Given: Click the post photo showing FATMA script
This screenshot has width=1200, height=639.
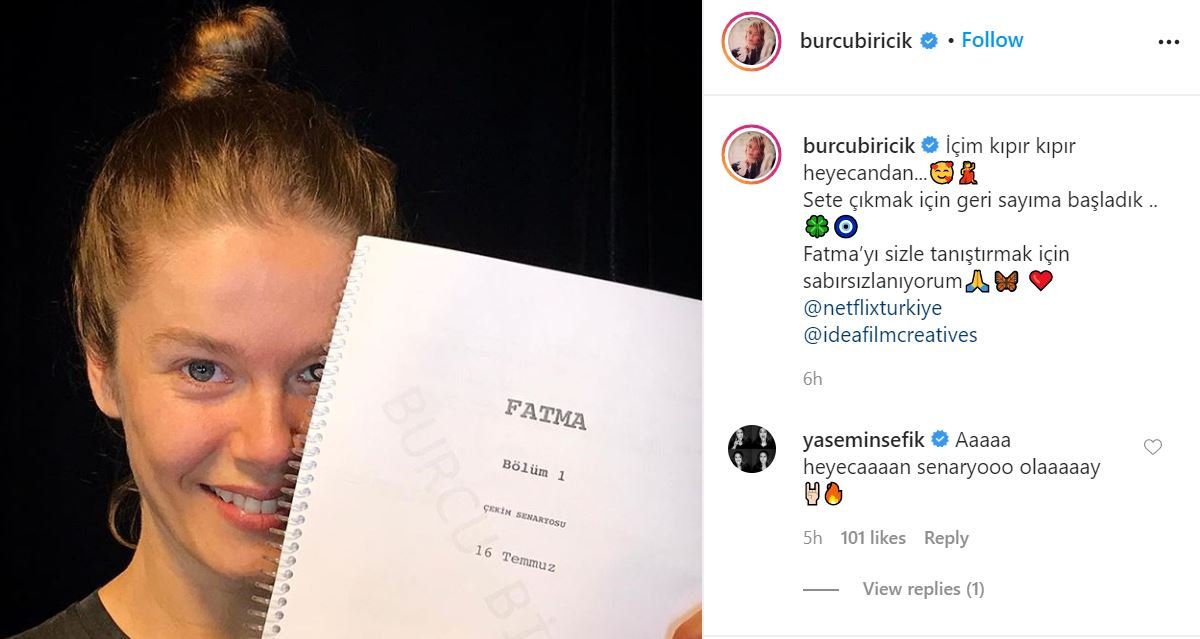Looking at the screenshot, I should 351,319.
